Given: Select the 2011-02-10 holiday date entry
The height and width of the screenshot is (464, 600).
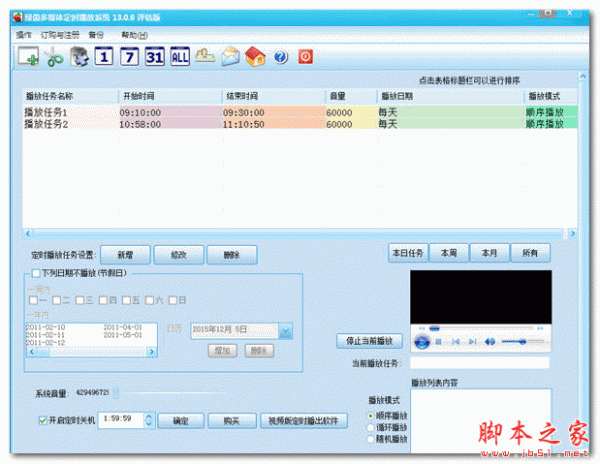Looking at the screenshot, I should coord(45,327).
